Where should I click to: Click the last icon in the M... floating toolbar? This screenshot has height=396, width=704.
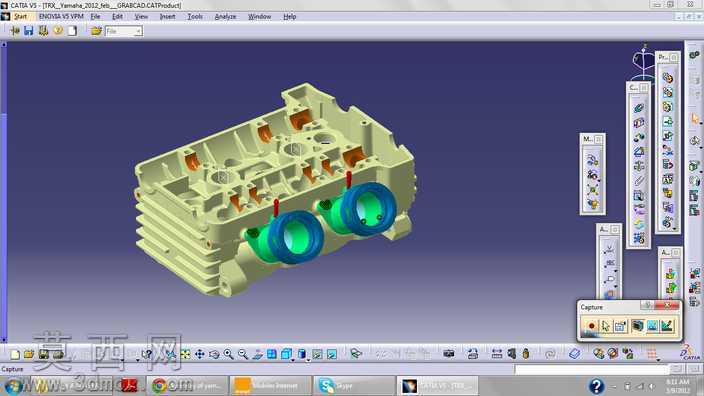point(593,204)
